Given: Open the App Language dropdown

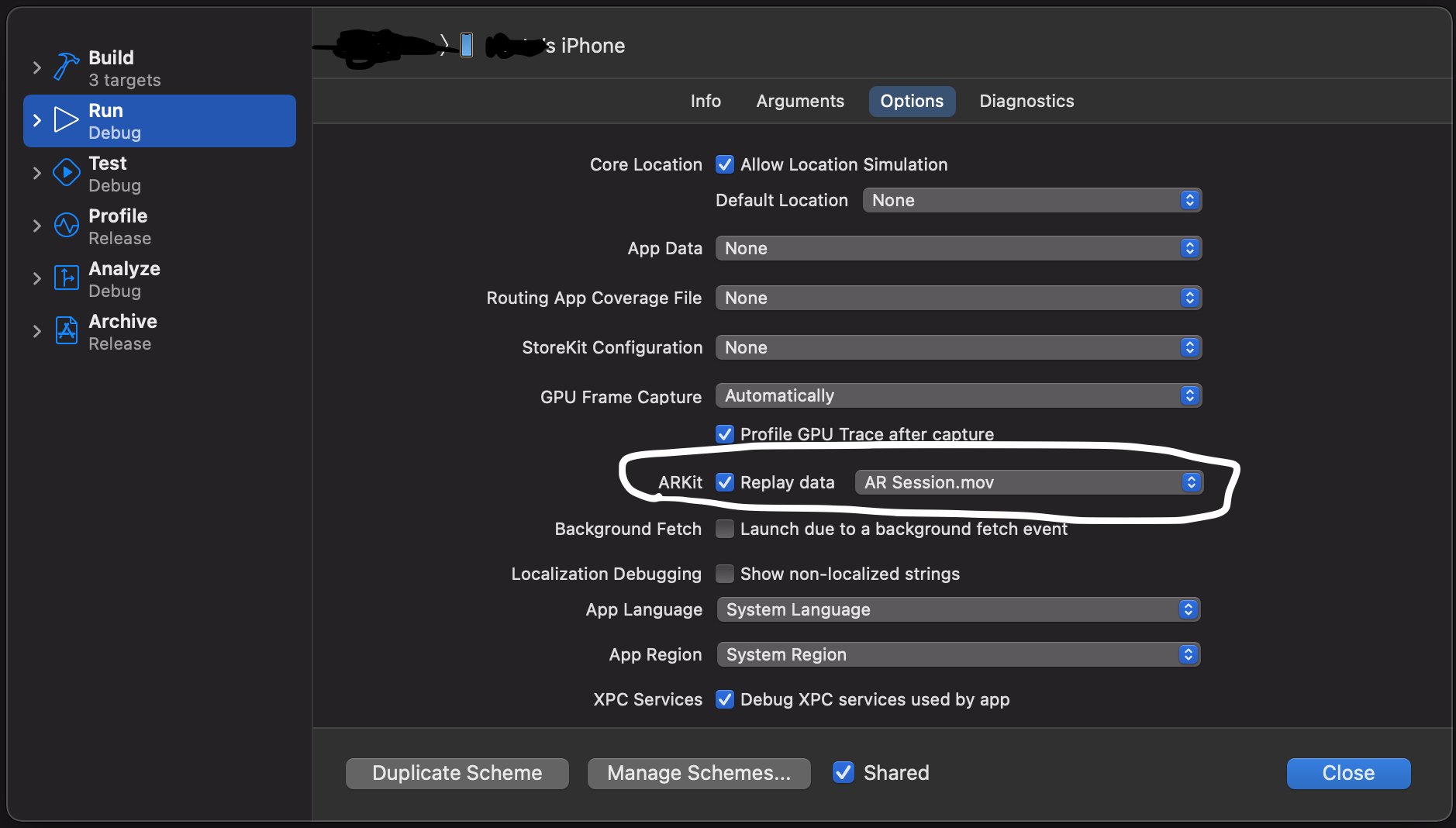Looking at the screenshot, I should click(957, 609).
